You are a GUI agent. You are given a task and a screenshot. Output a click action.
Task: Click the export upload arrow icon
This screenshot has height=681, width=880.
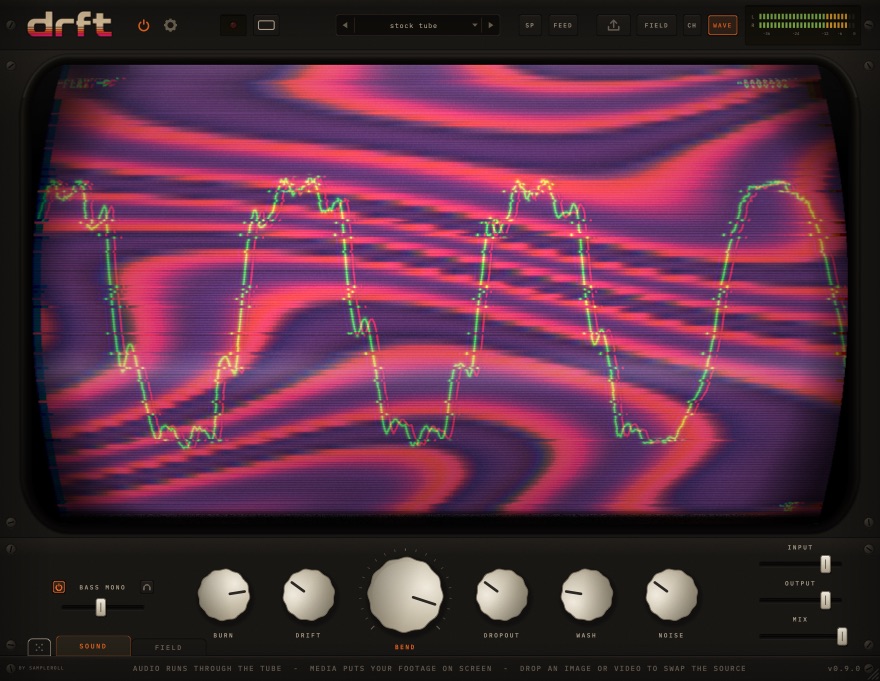click(x=613, y=25)
